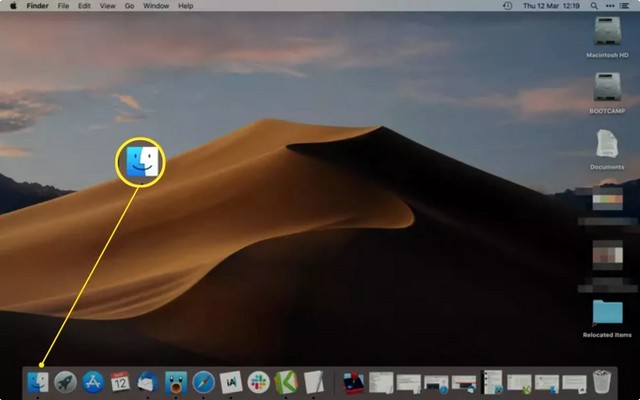640x400 pixels.
Task: Open the Apple menu
Action: click(13, 6)
